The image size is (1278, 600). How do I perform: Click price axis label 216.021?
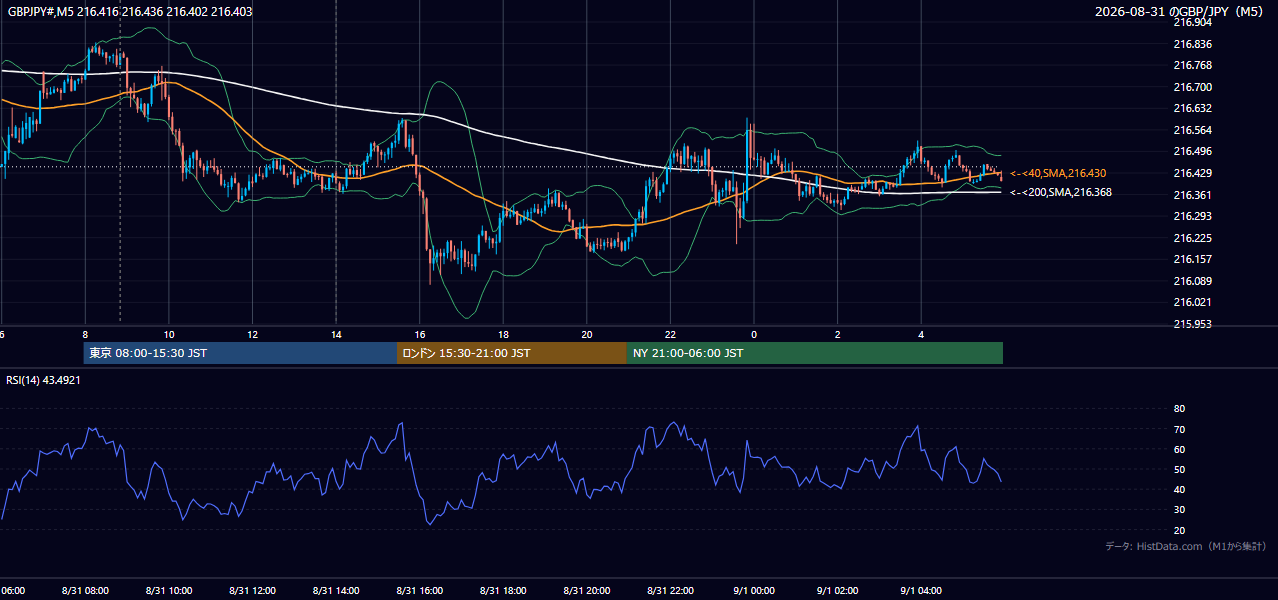tap(1192, 302)
